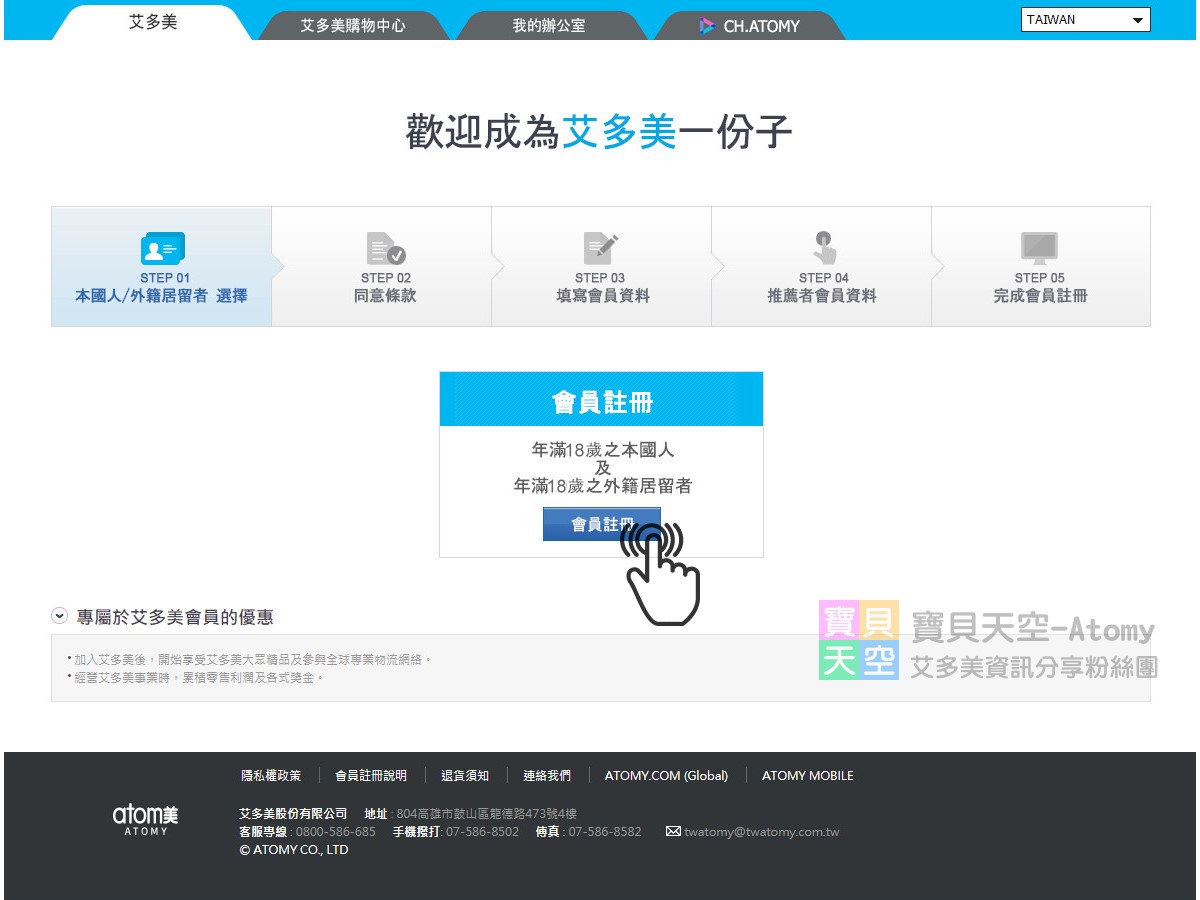Viewport: 1200px width, 900px height.
Task: Click the customer service number 0800-586-685
Action: pos(336,832)
